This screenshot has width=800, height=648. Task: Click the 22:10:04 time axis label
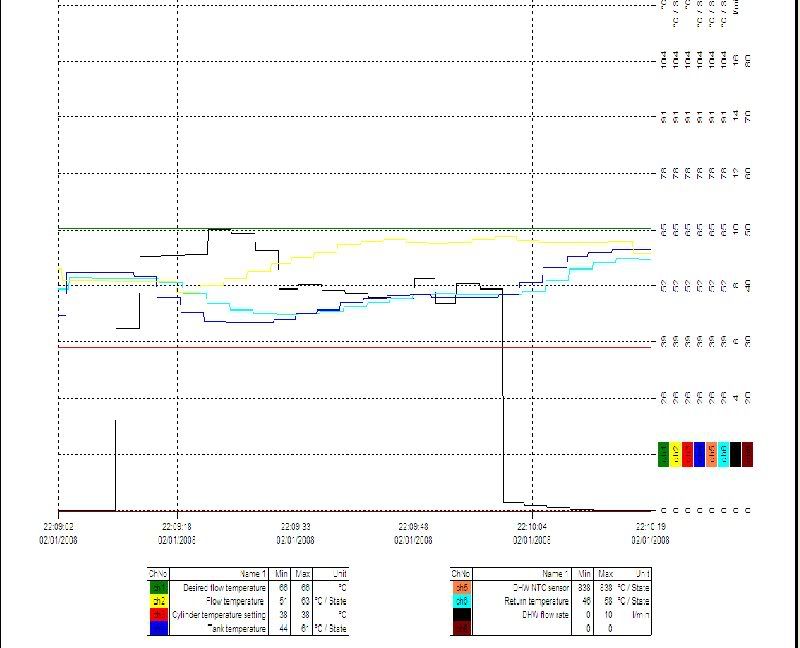pos(532,526)
